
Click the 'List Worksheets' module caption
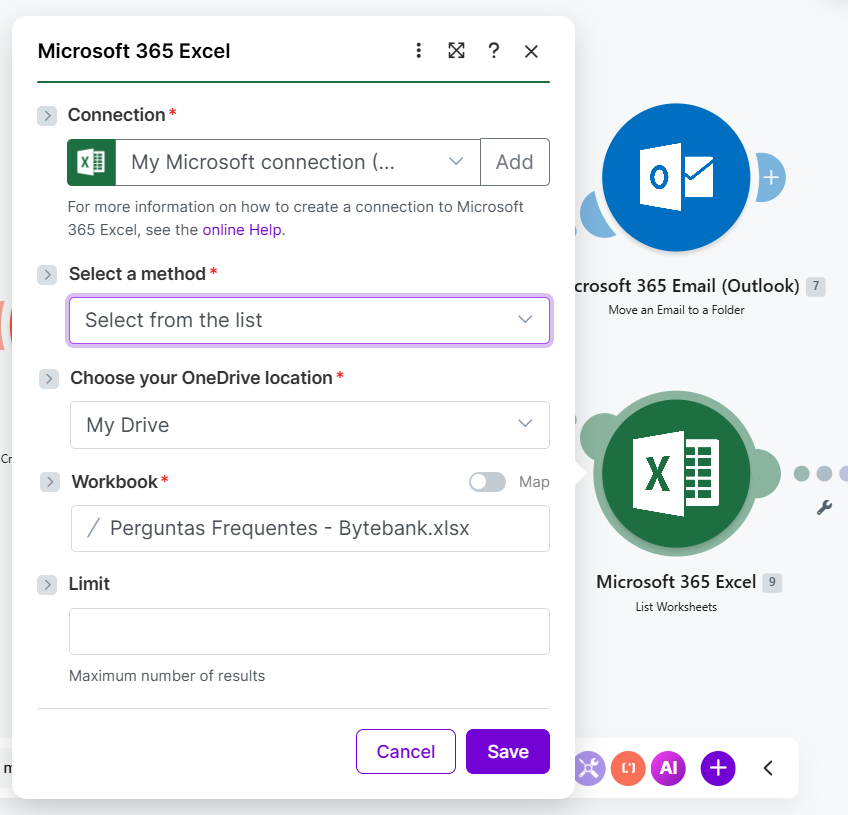point(676,607)
